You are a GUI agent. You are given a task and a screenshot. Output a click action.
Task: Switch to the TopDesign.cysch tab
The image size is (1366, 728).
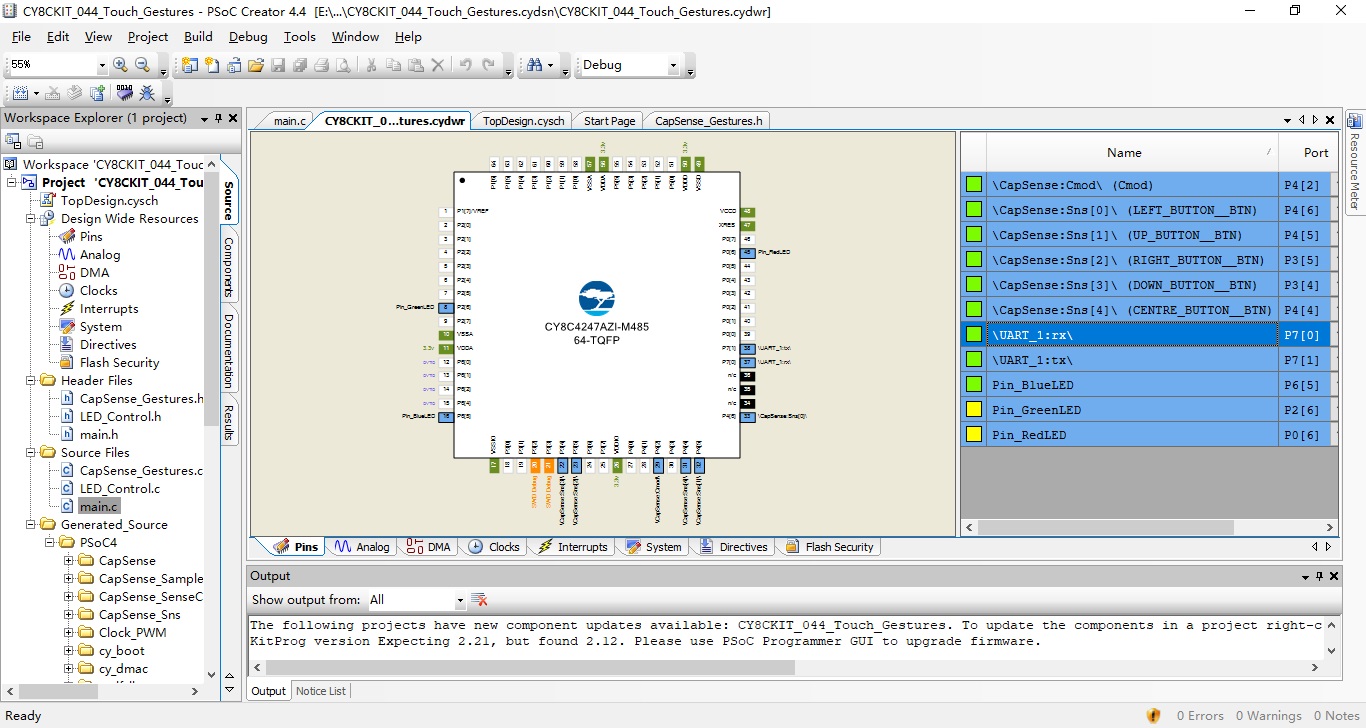pyautogui.click(x=523, y=121)
